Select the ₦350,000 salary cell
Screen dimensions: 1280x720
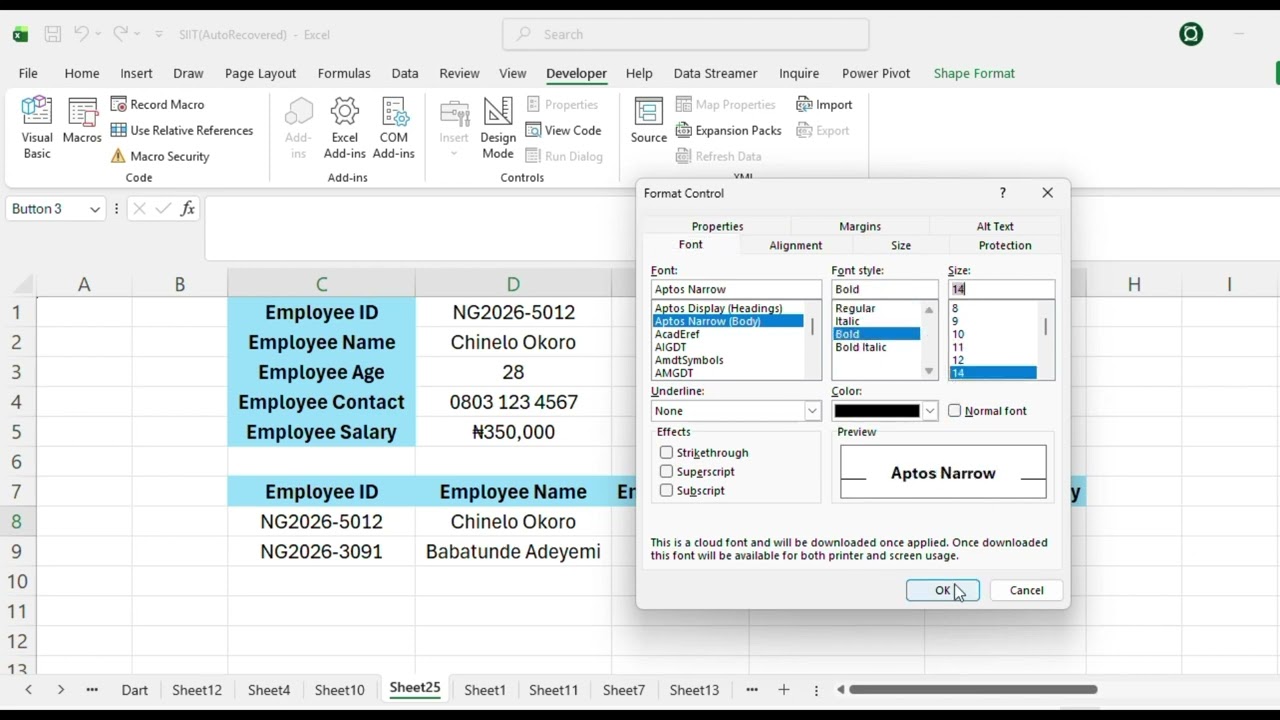click(513, 432)
